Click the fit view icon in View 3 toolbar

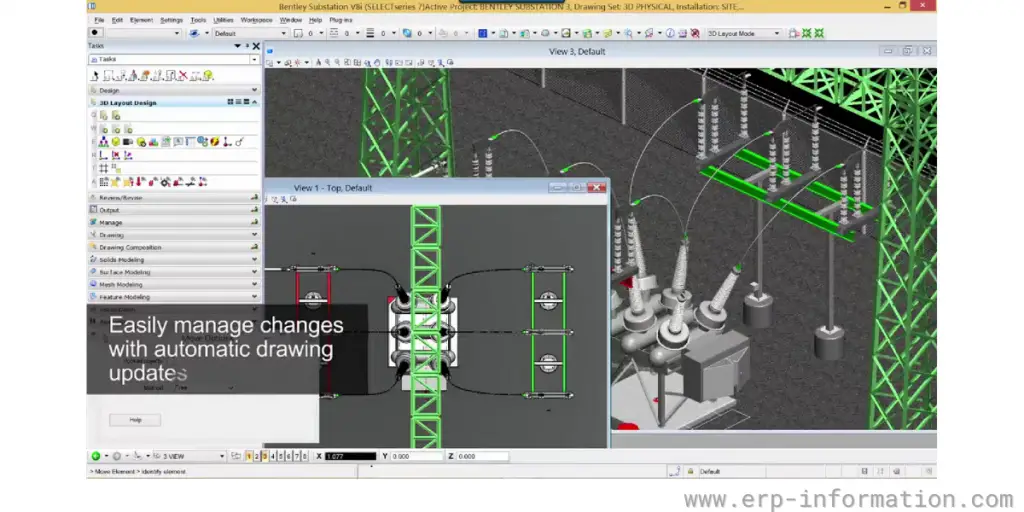[x=357, y=63]
